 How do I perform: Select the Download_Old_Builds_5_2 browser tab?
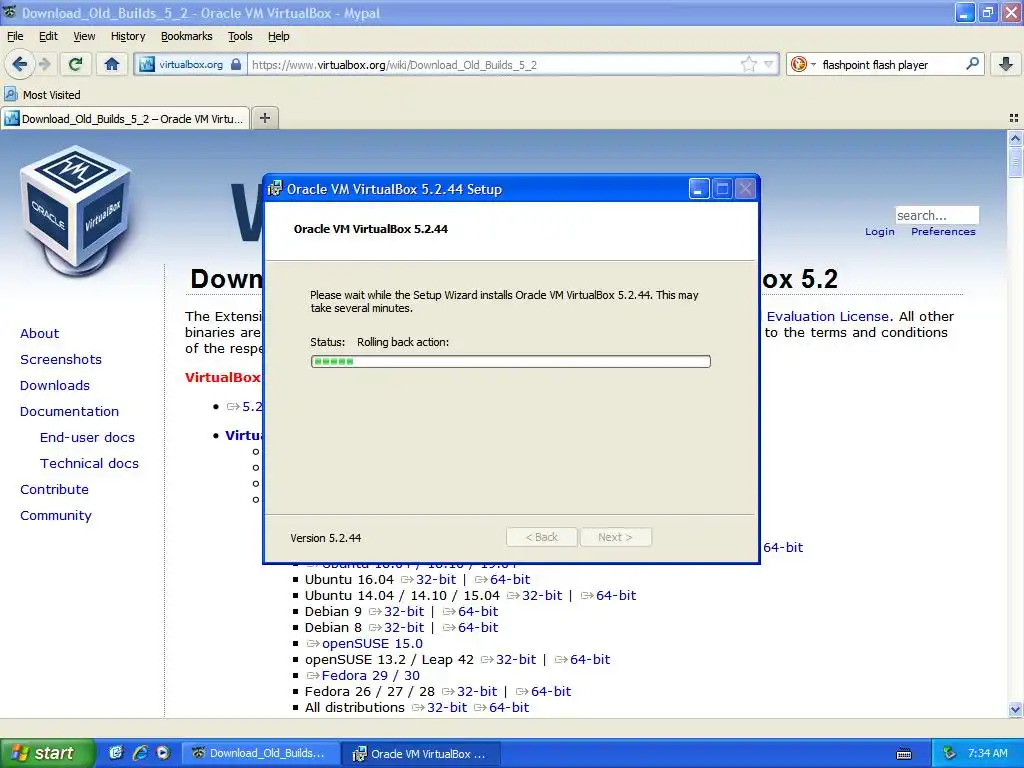point(125,119)
